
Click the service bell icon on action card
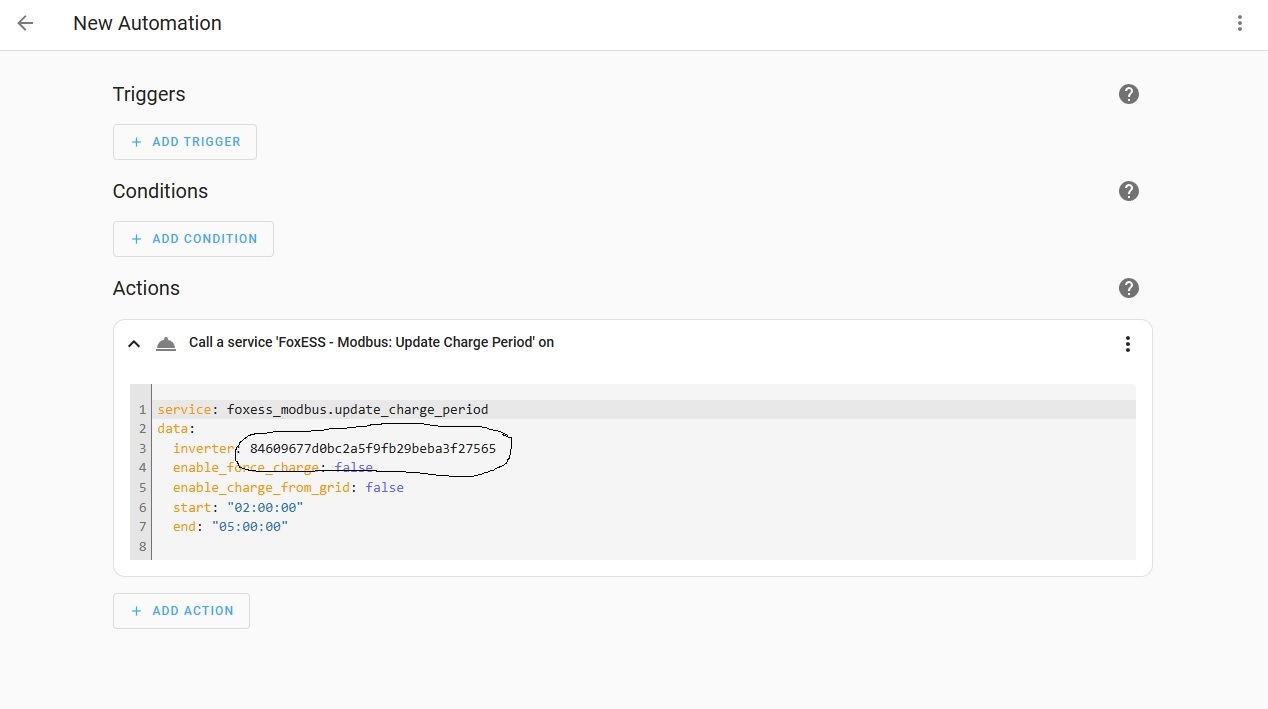pyautogui.click(x=166, y=343)
